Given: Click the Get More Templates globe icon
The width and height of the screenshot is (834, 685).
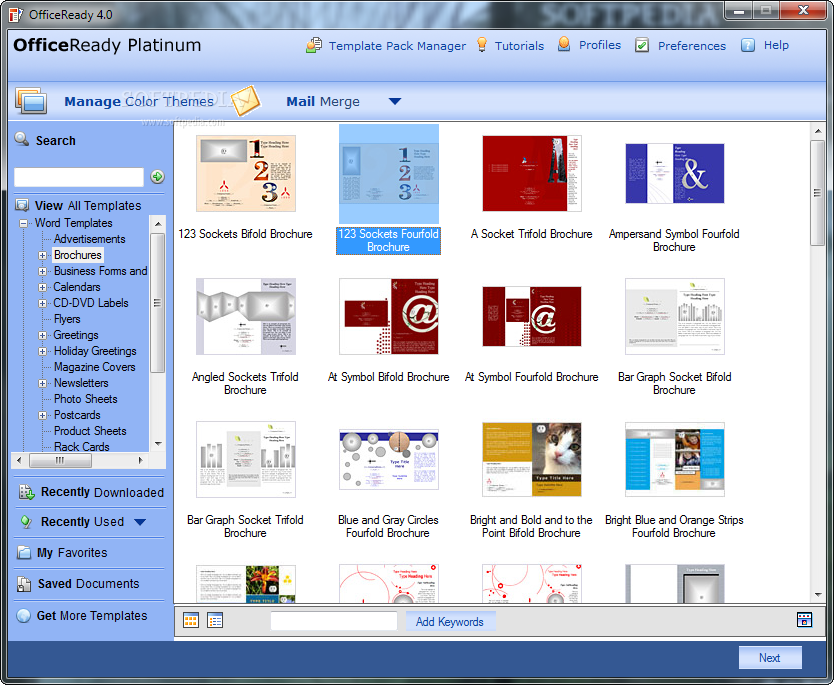Looking at the screenshot, I should (23, 616).
